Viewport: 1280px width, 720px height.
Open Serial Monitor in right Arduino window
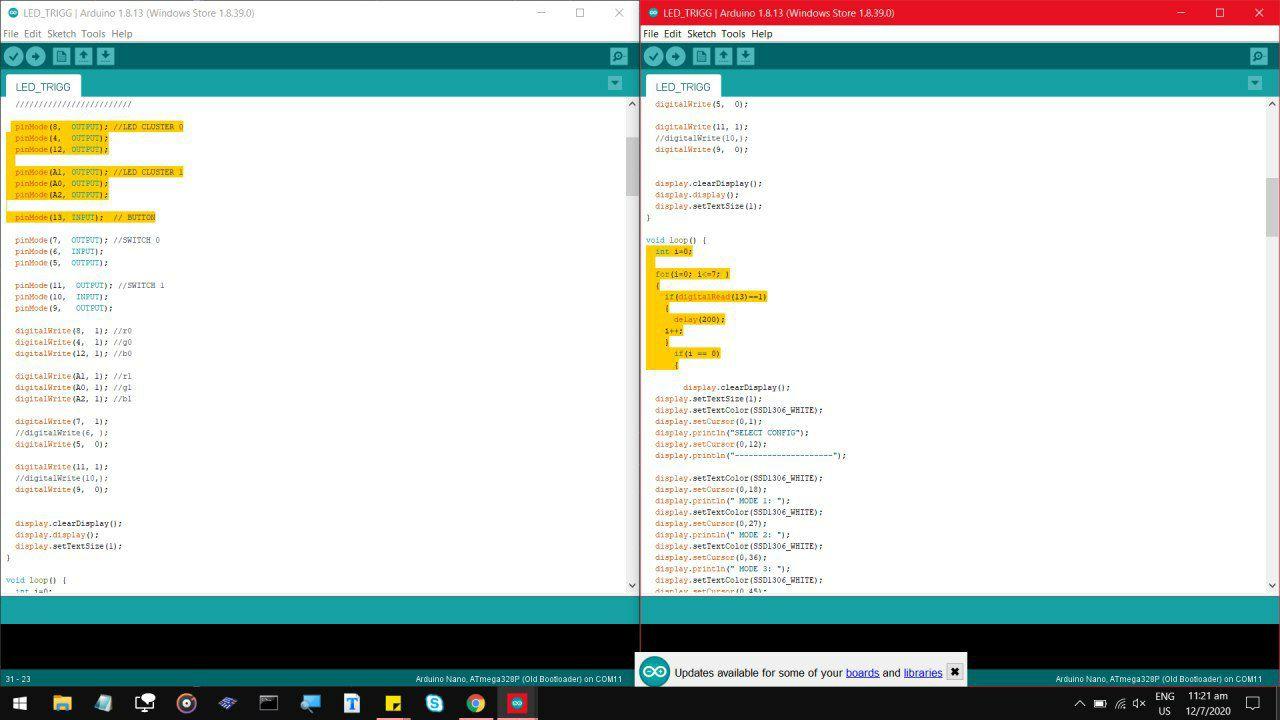coord(1259,57)
